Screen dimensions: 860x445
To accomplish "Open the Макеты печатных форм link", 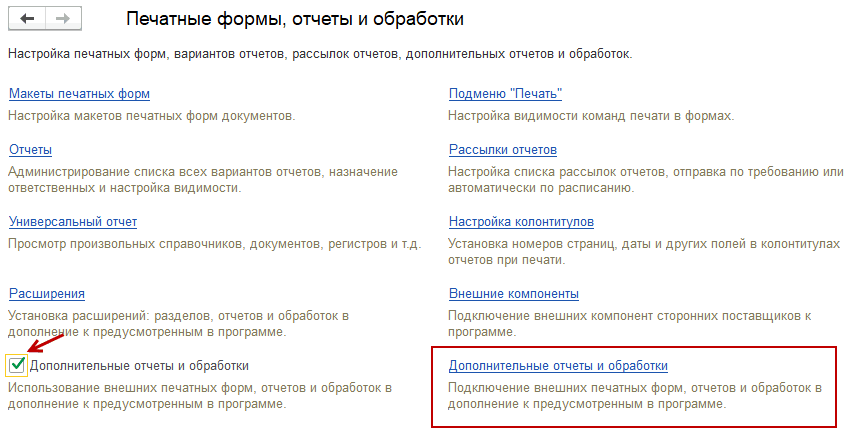I will click(80, 94).
